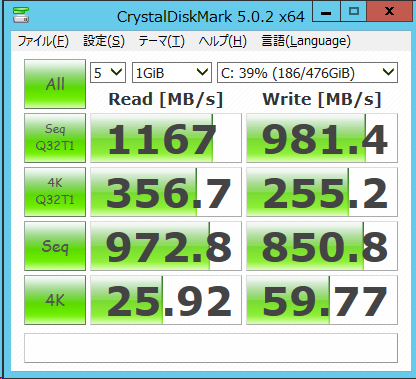Image resolution: width=416 pixels, height=379 pixels.
Task: Select the 59.77 4K write result
Action: (322, 300)
